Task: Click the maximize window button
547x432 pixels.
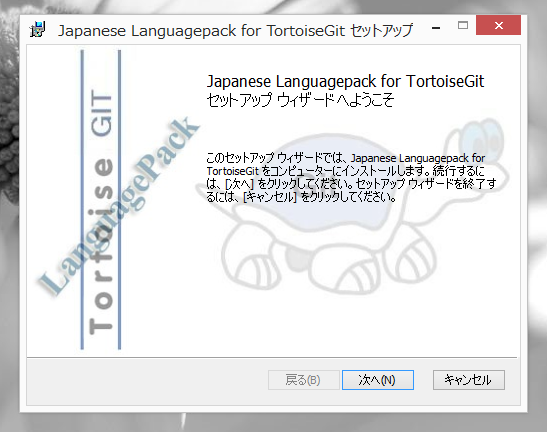Action: click(x=463, y=25)
